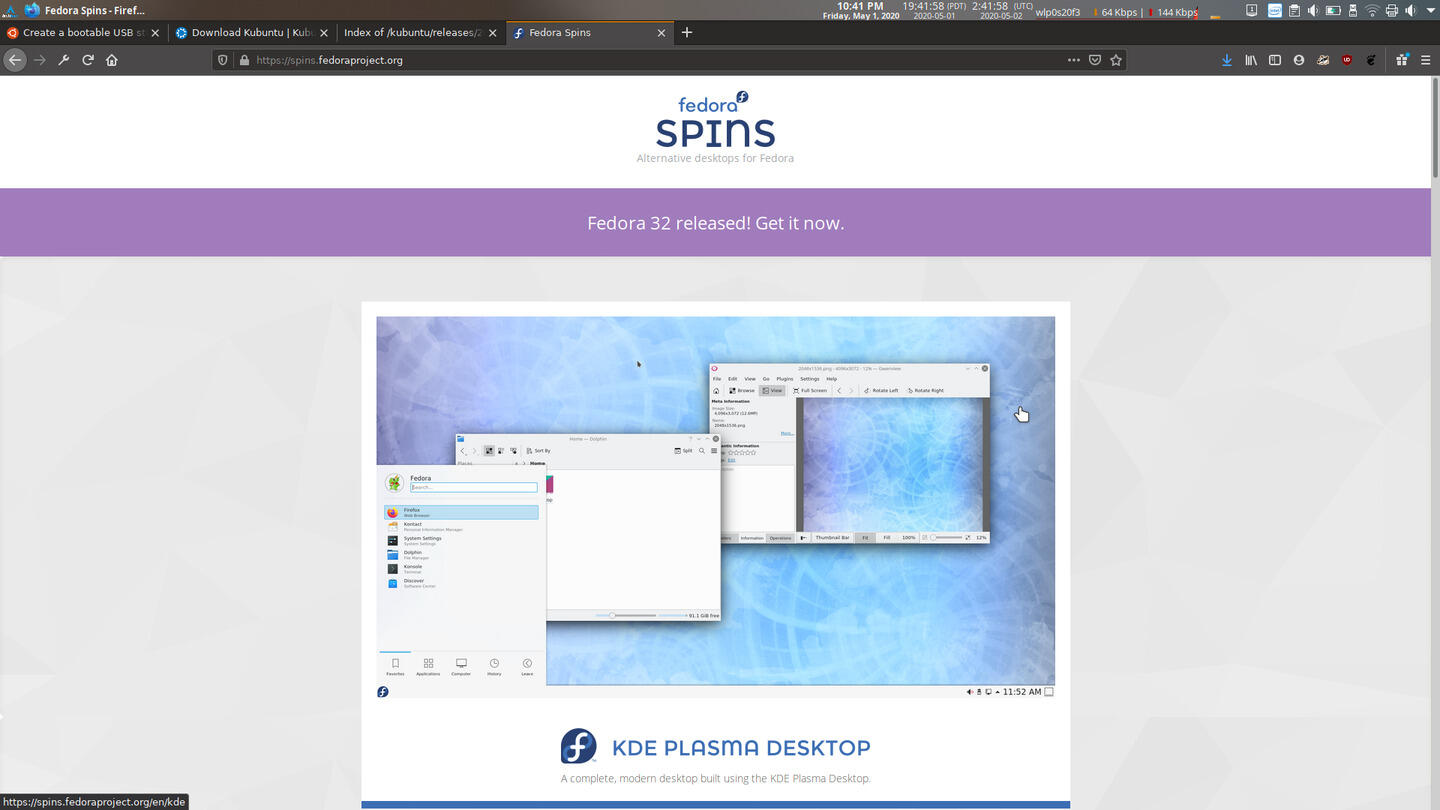
Task: Open a new browser tab
Action: (687, 32)
